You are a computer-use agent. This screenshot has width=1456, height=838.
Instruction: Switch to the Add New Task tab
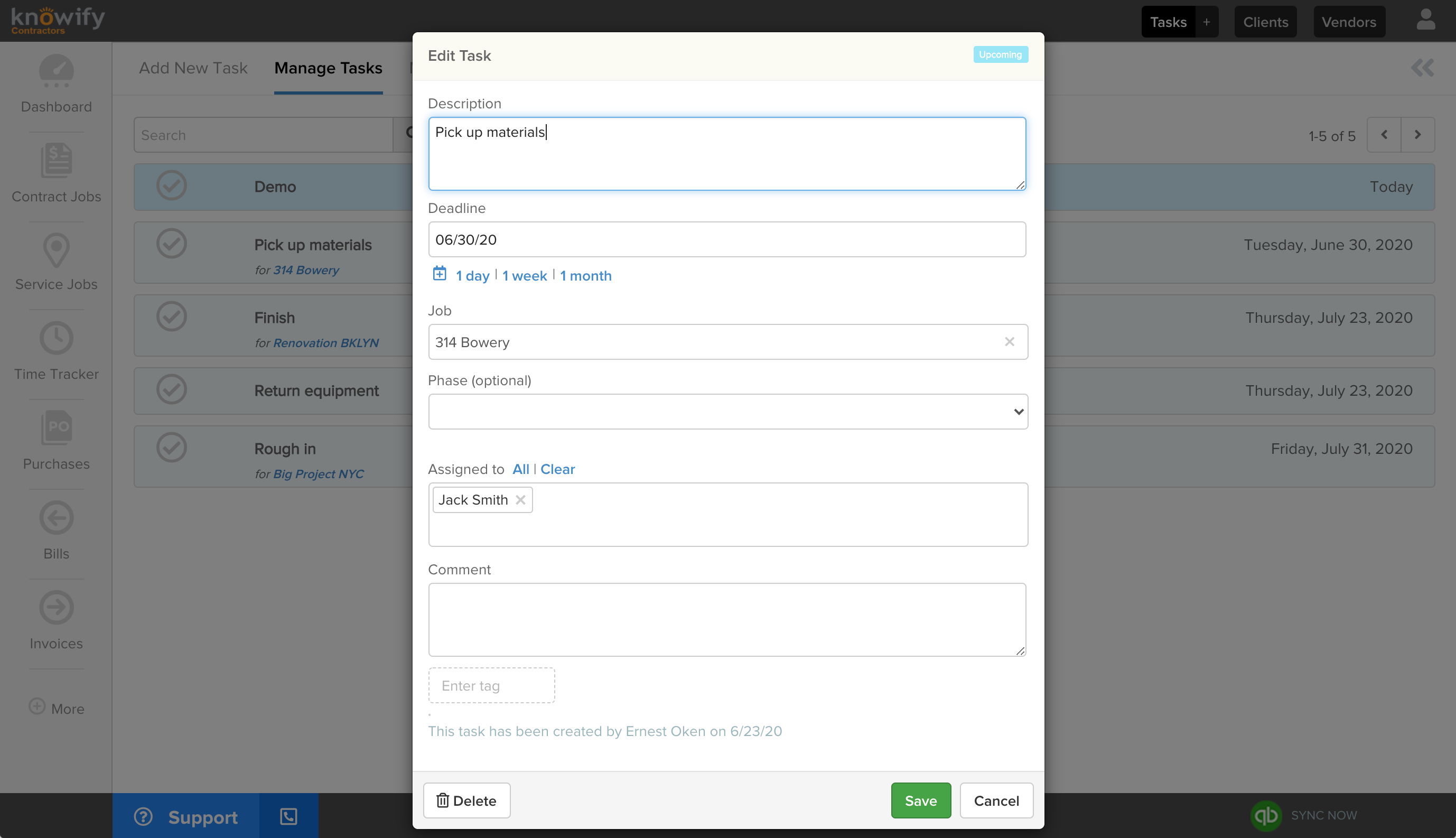click(x=193, y=68)
